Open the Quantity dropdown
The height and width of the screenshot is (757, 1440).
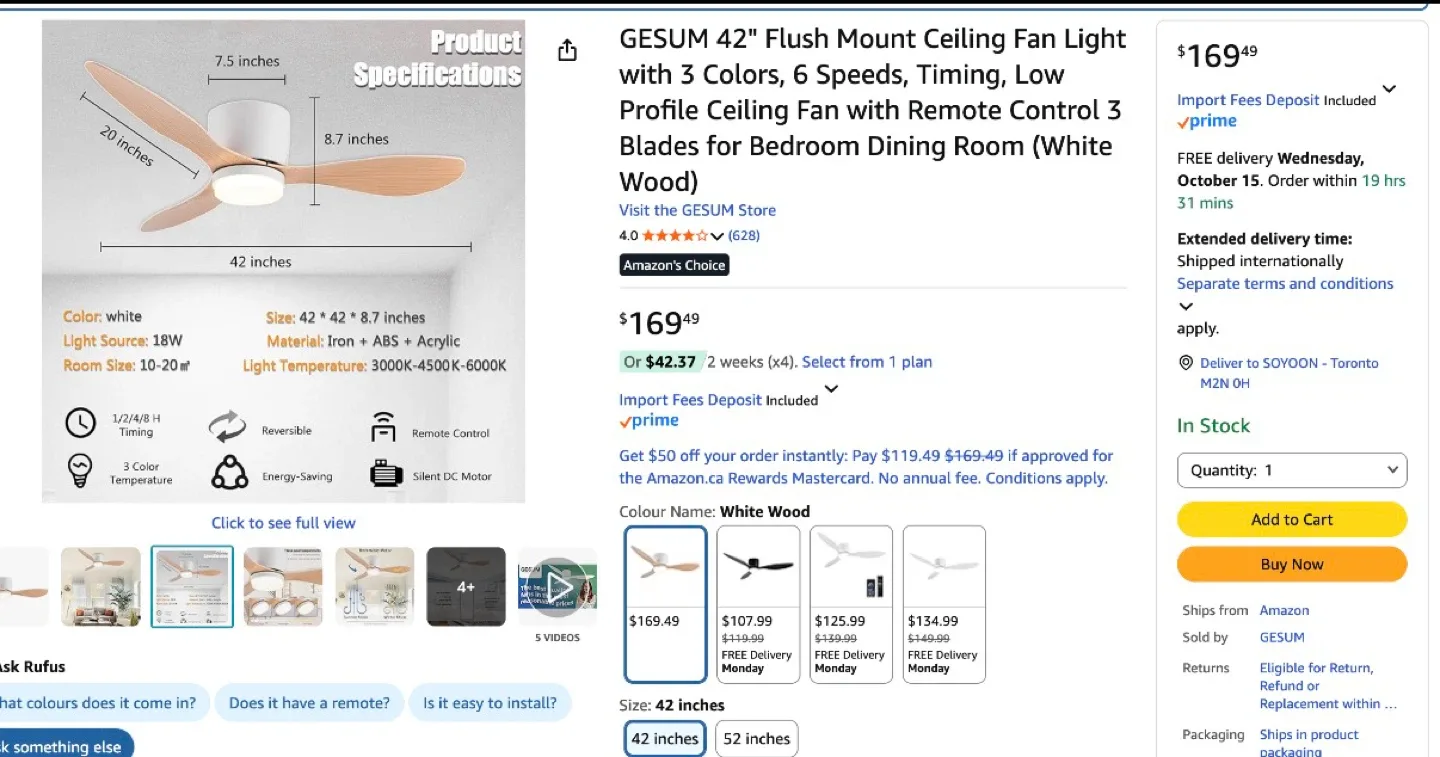click(x=1292, y=470)
